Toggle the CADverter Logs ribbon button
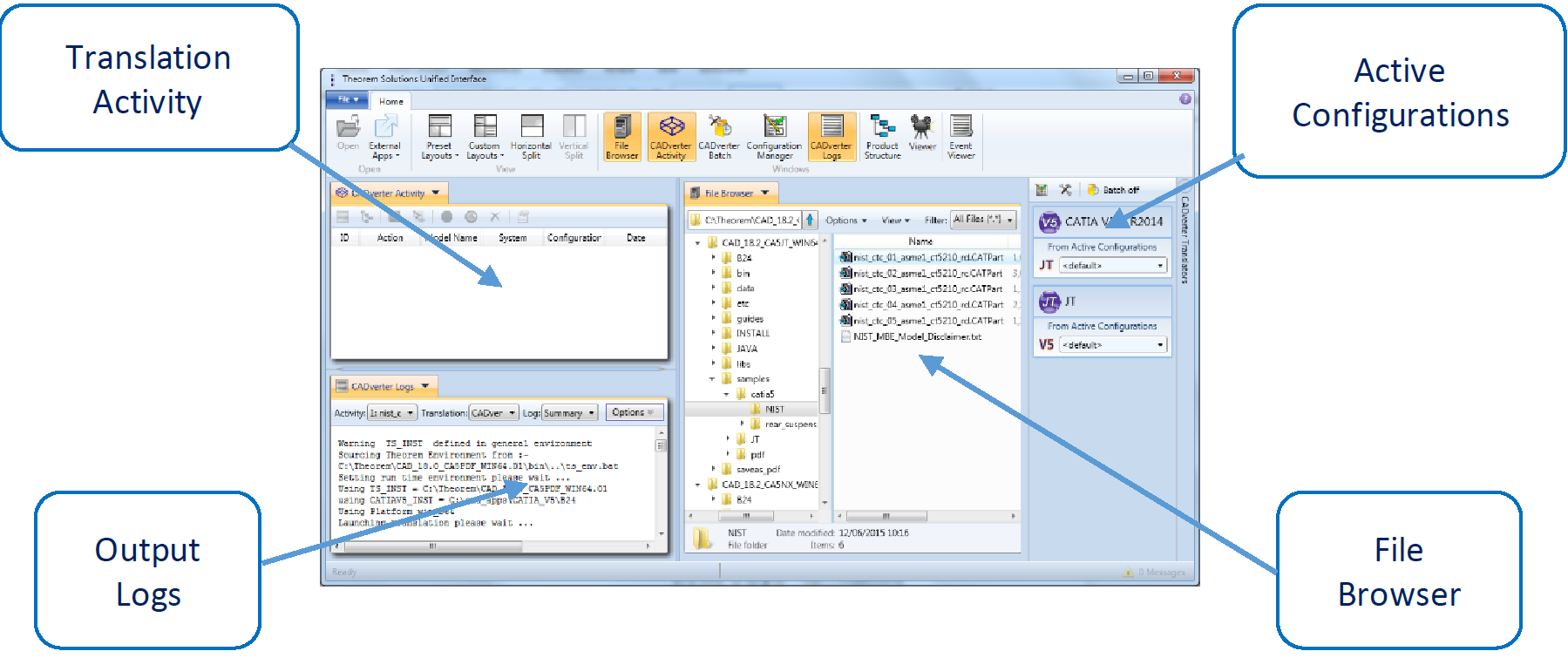This screenshot has height=658, width=1568. click(832, 137)
